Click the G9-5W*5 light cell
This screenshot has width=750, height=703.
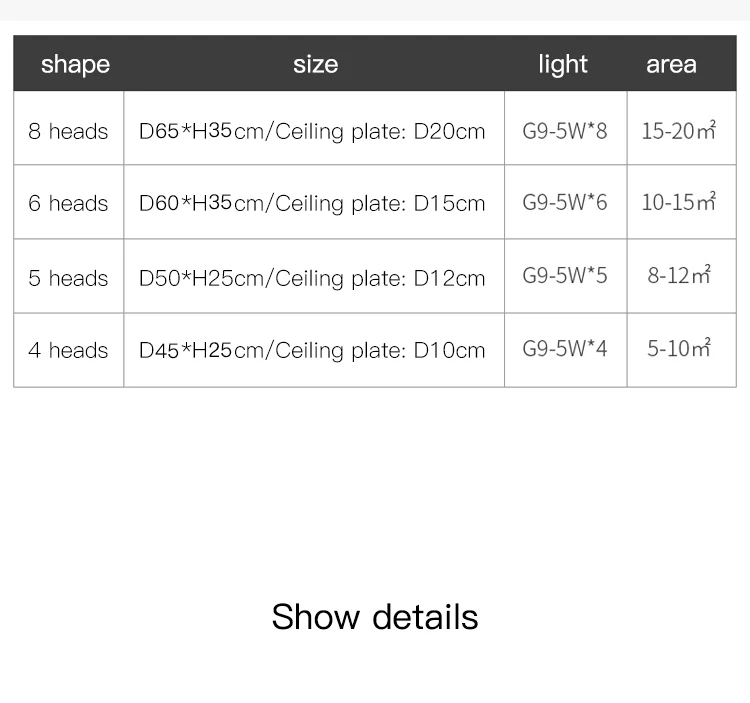click(565, 275)
